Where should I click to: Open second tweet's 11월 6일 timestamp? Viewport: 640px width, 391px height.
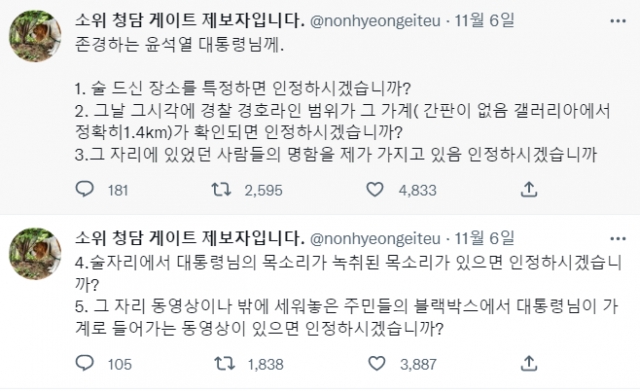[x=484, y=238]
